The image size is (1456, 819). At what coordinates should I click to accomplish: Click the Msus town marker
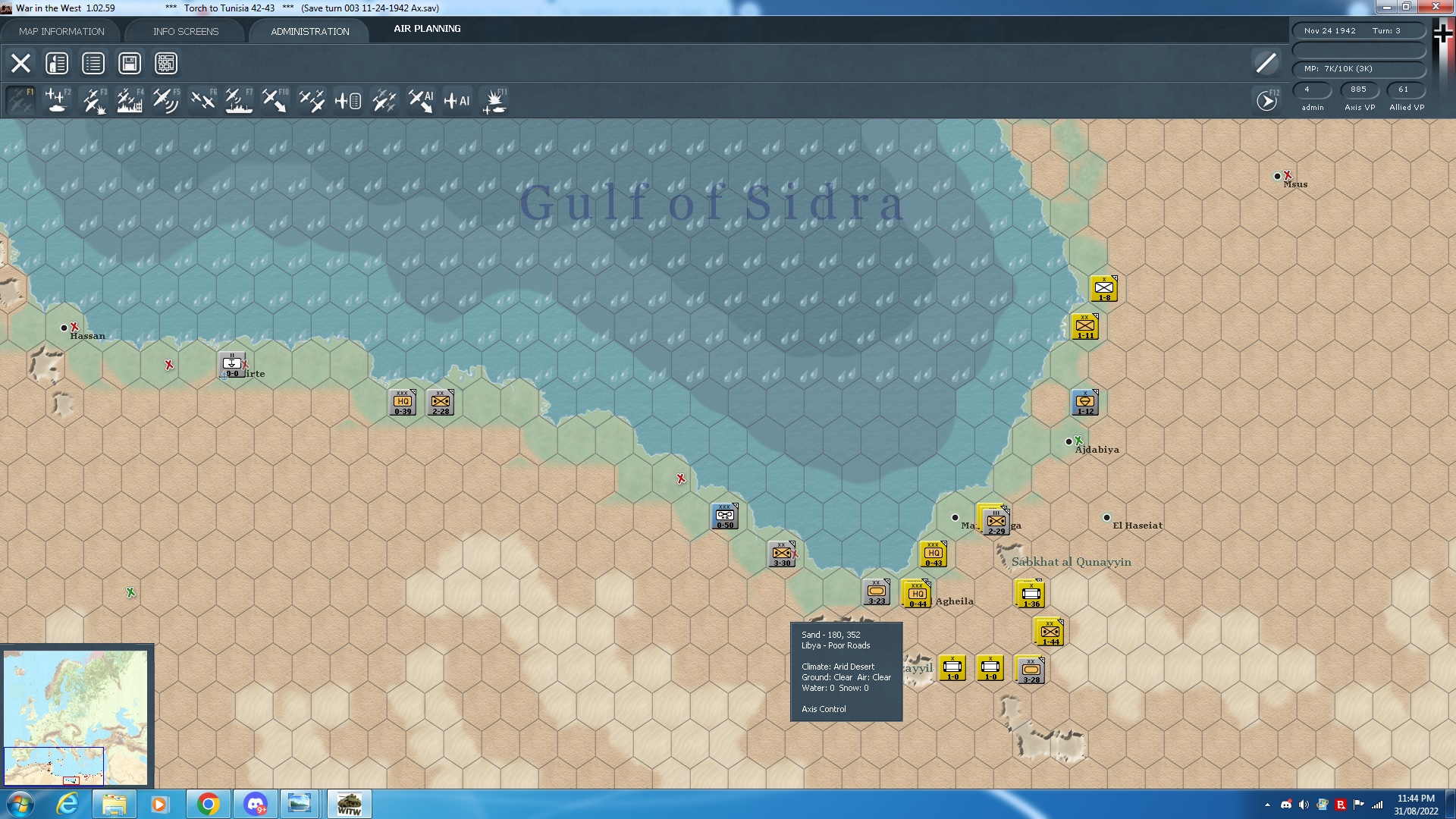[1277, 177]
